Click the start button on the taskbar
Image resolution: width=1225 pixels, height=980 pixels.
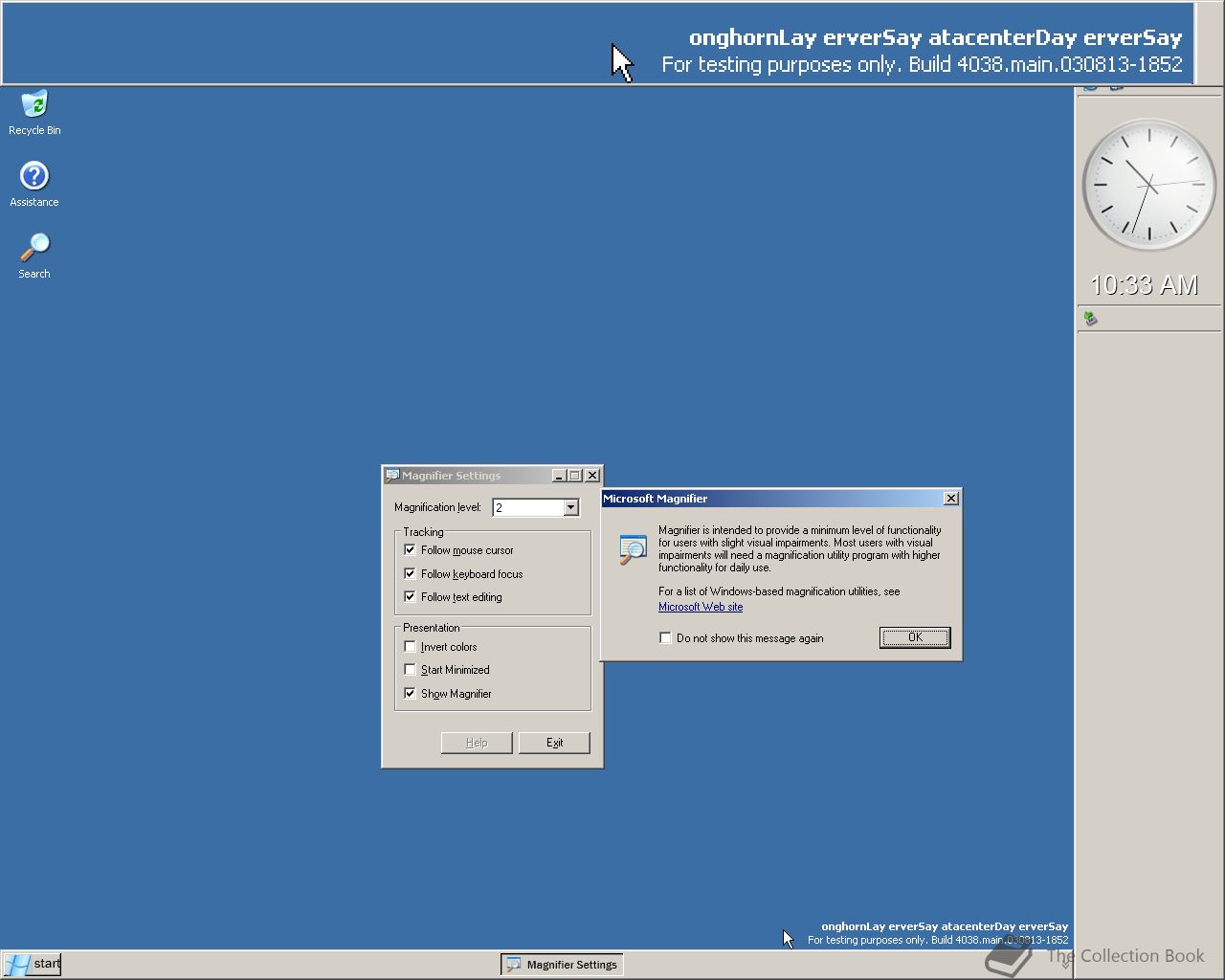tap(33, 964)
